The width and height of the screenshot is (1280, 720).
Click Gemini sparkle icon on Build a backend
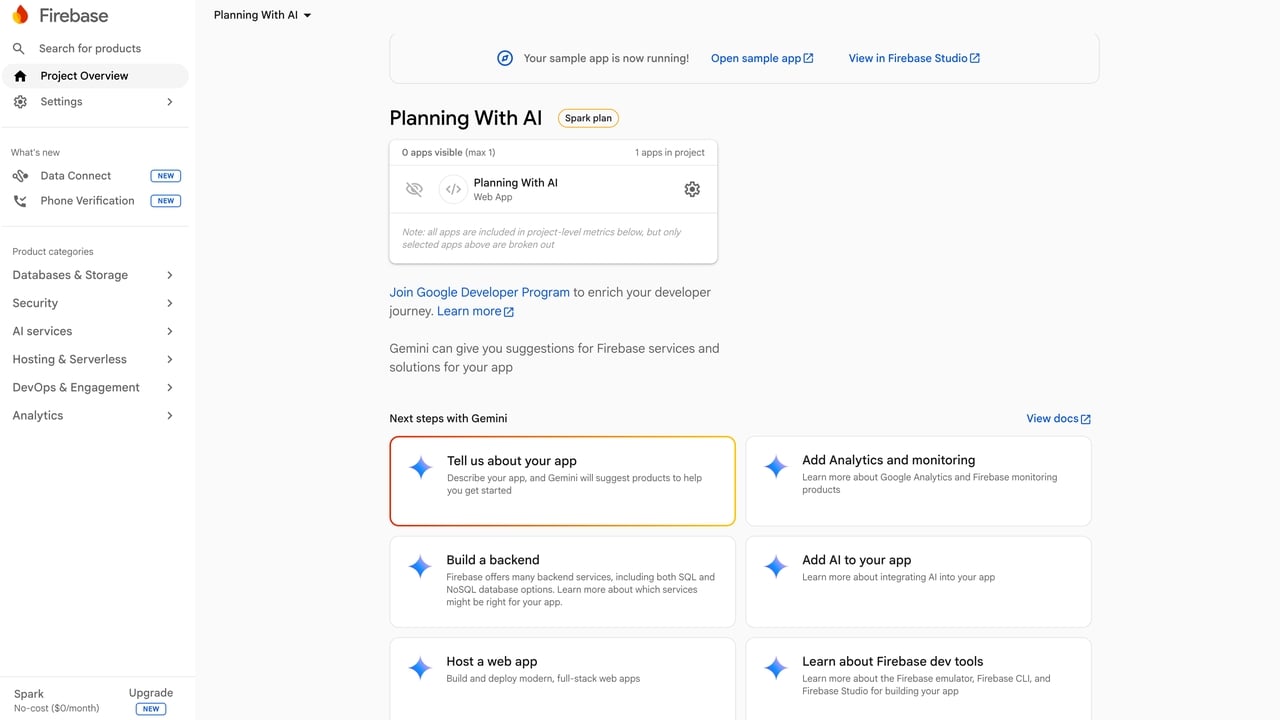pos(420,567)
